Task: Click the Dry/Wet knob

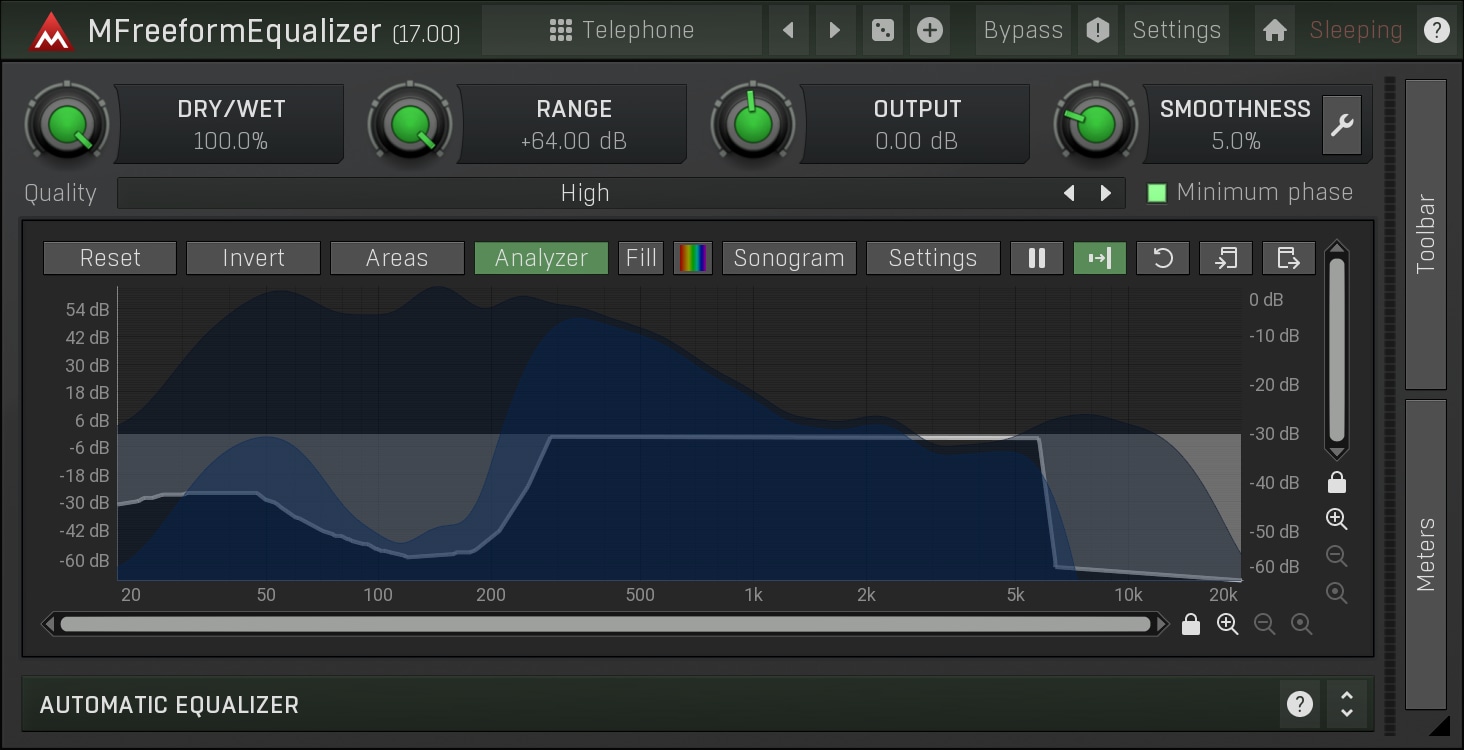Action: click(67, 125)
